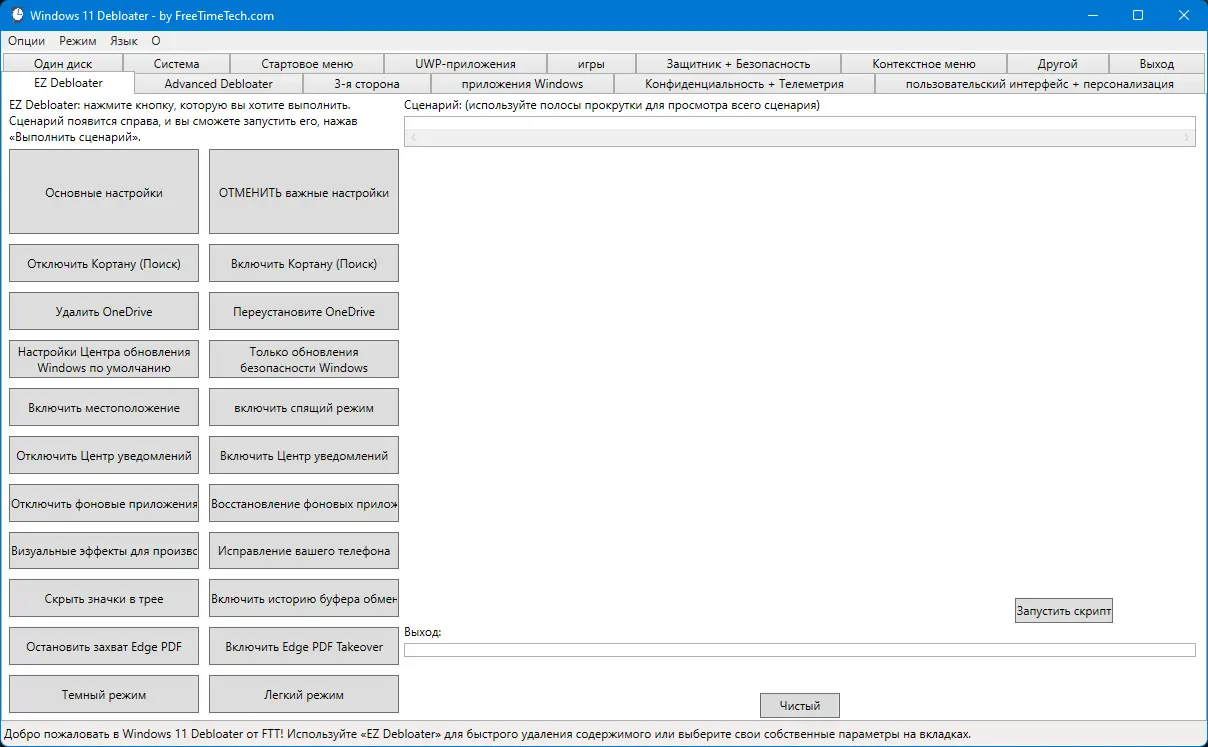Click Визуальные эффекты для производительности button

(104, 550)
